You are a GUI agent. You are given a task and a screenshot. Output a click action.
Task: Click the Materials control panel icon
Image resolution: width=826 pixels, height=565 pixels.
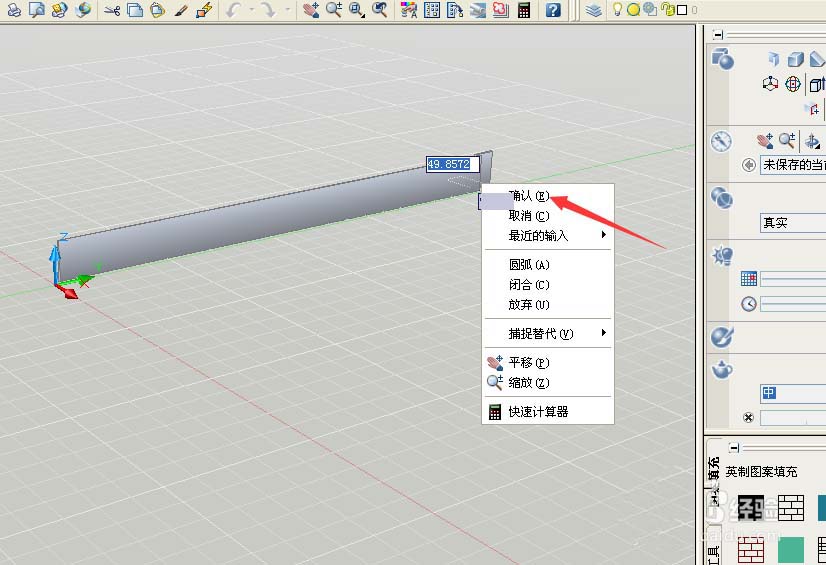coord(722,337)
